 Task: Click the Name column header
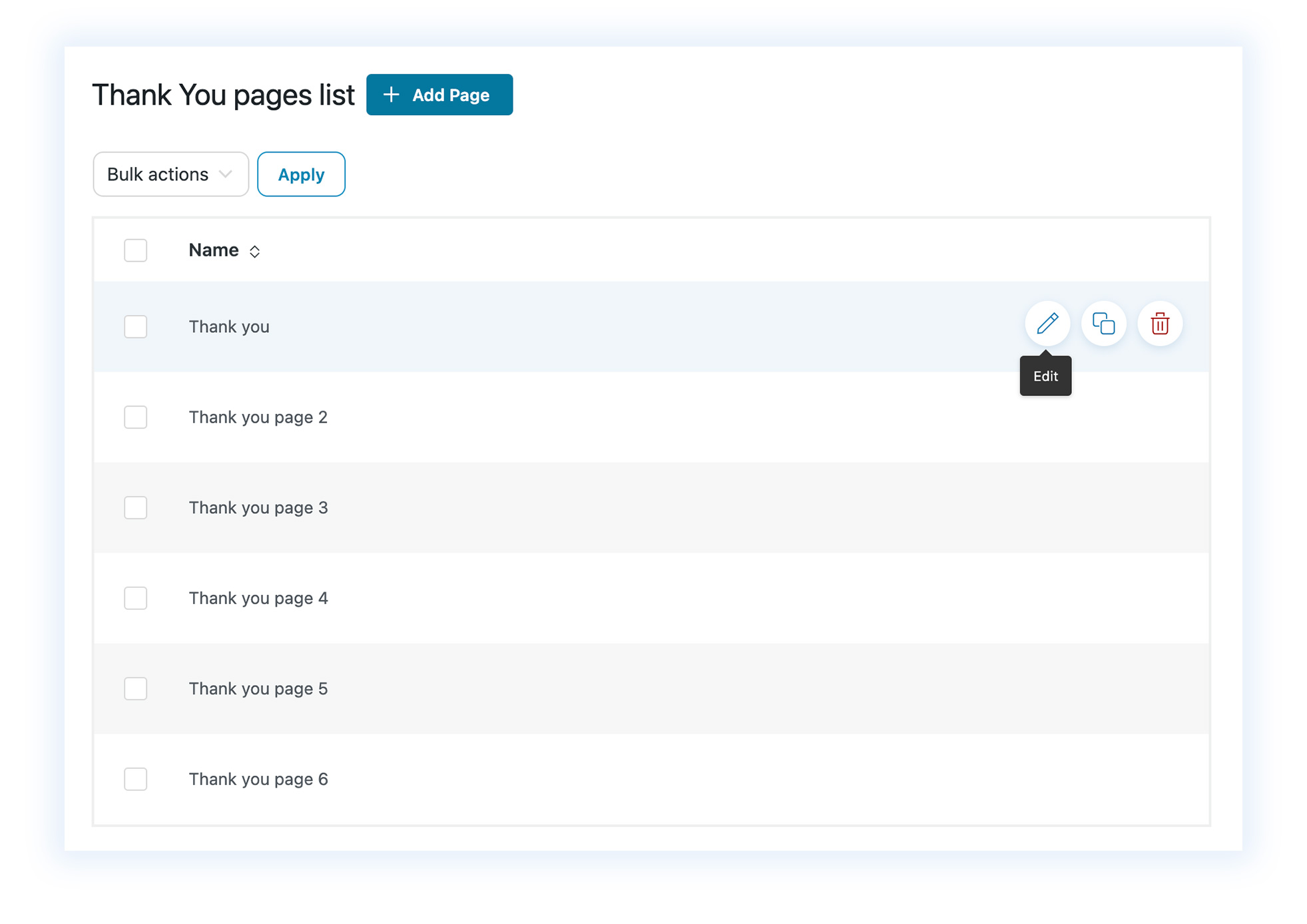coord(213,250)
